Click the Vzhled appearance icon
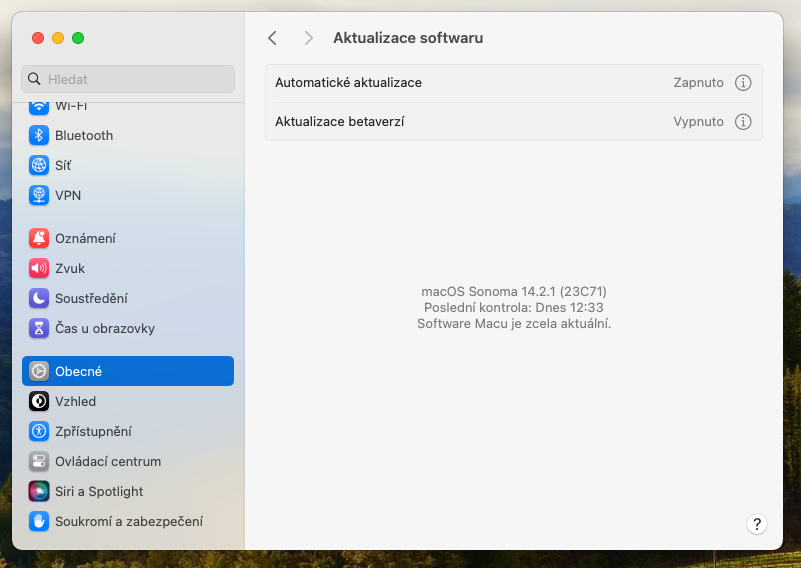 pos(39,401)
